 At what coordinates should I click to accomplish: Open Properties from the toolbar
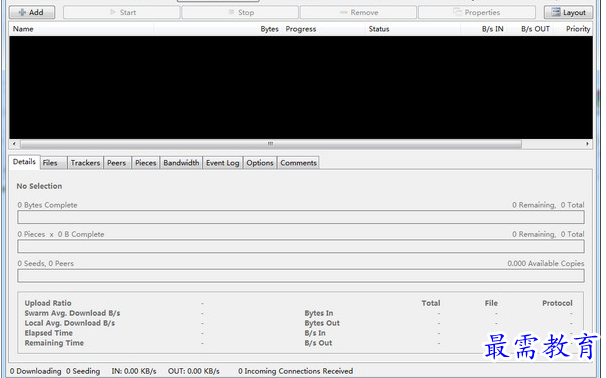coord(477,12)
